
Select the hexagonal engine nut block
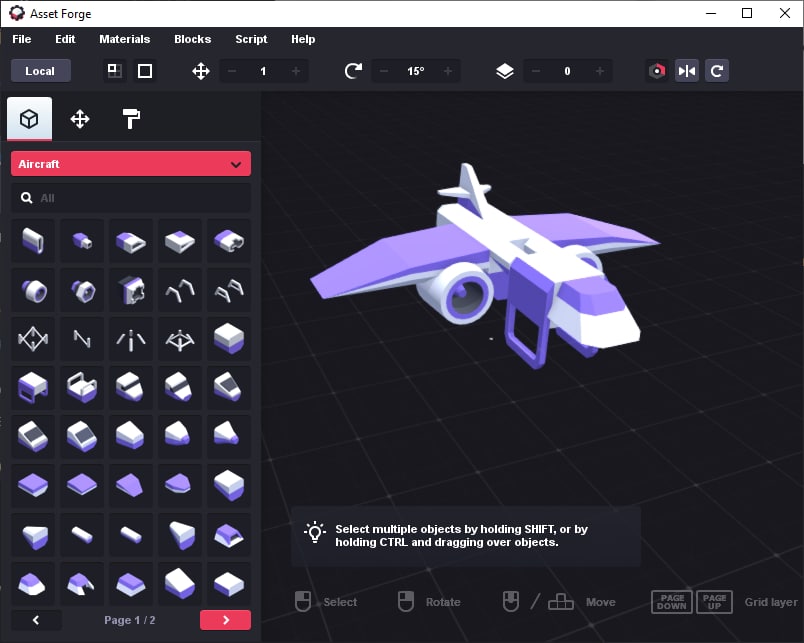(x=82, y=290)
